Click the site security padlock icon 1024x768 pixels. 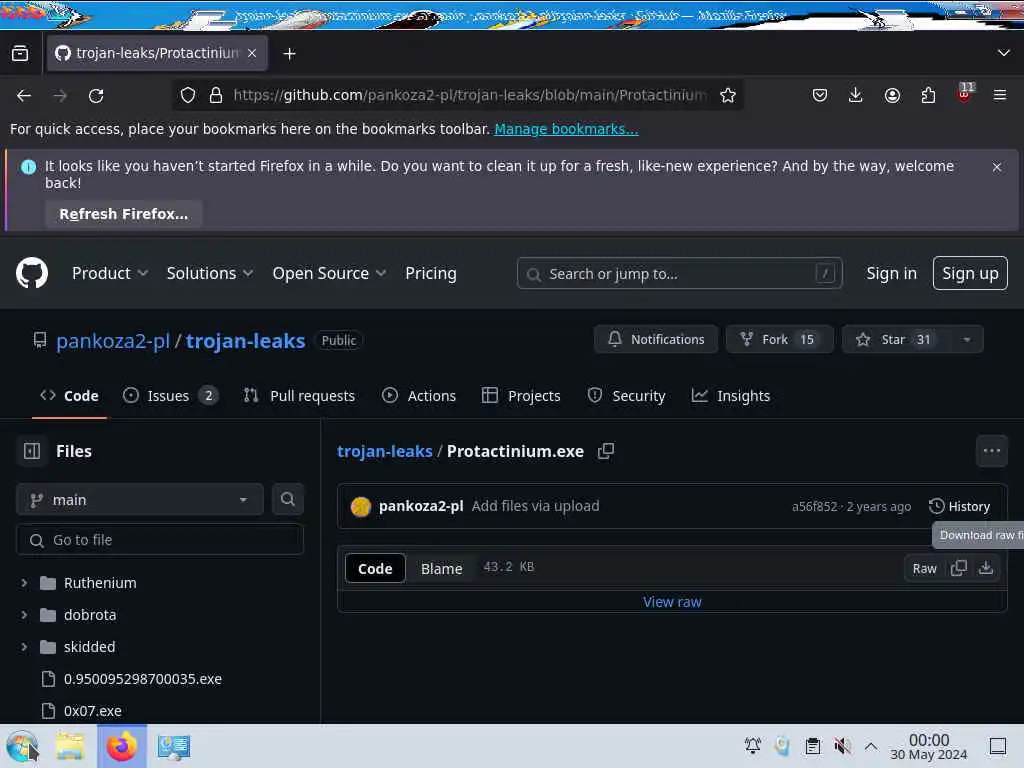[216, 95]
